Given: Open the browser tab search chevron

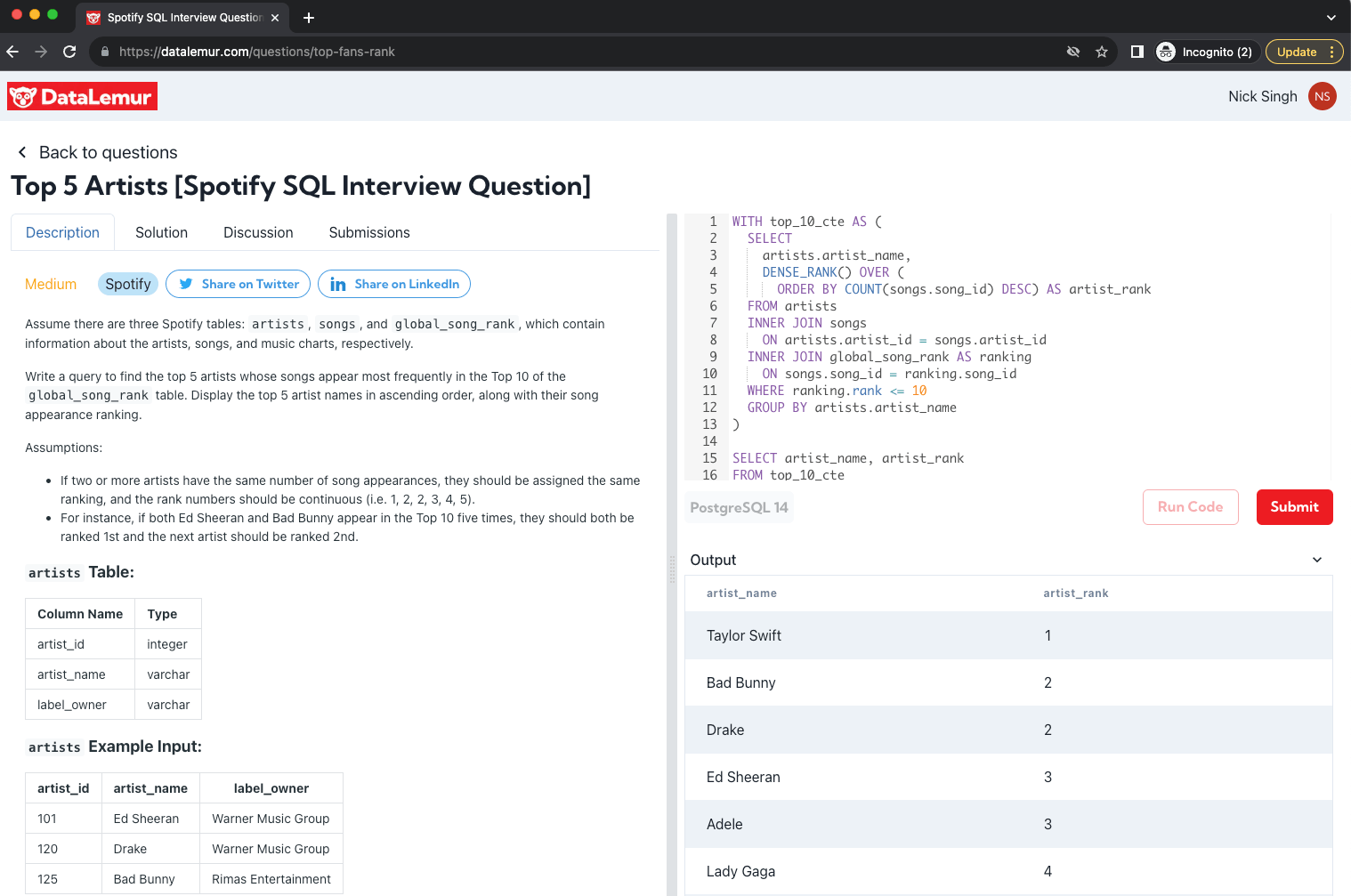Looking at the screenshot, I should [x=1331, y=18].
